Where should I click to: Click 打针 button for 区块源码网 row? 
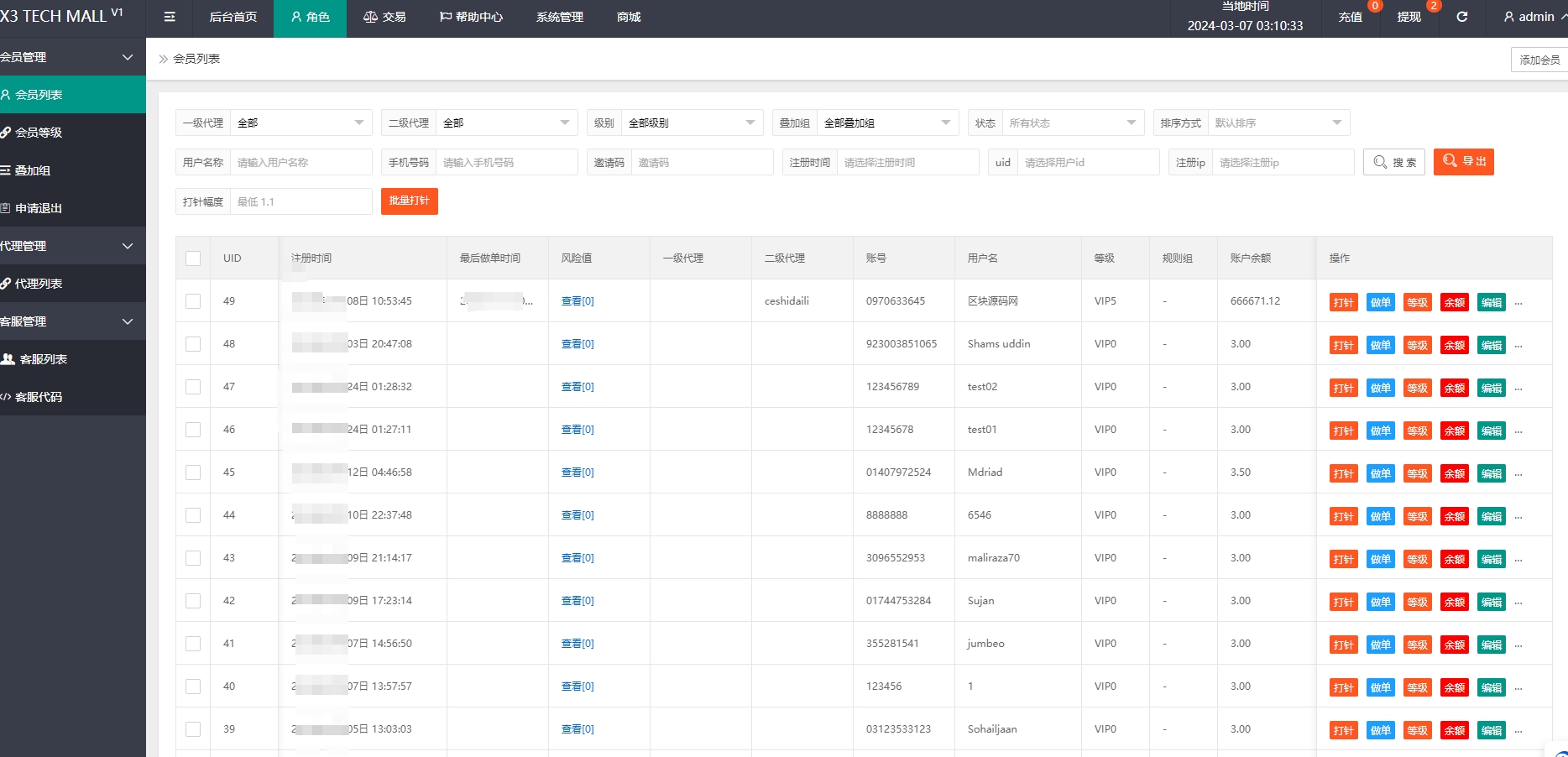coord(1343,302)
